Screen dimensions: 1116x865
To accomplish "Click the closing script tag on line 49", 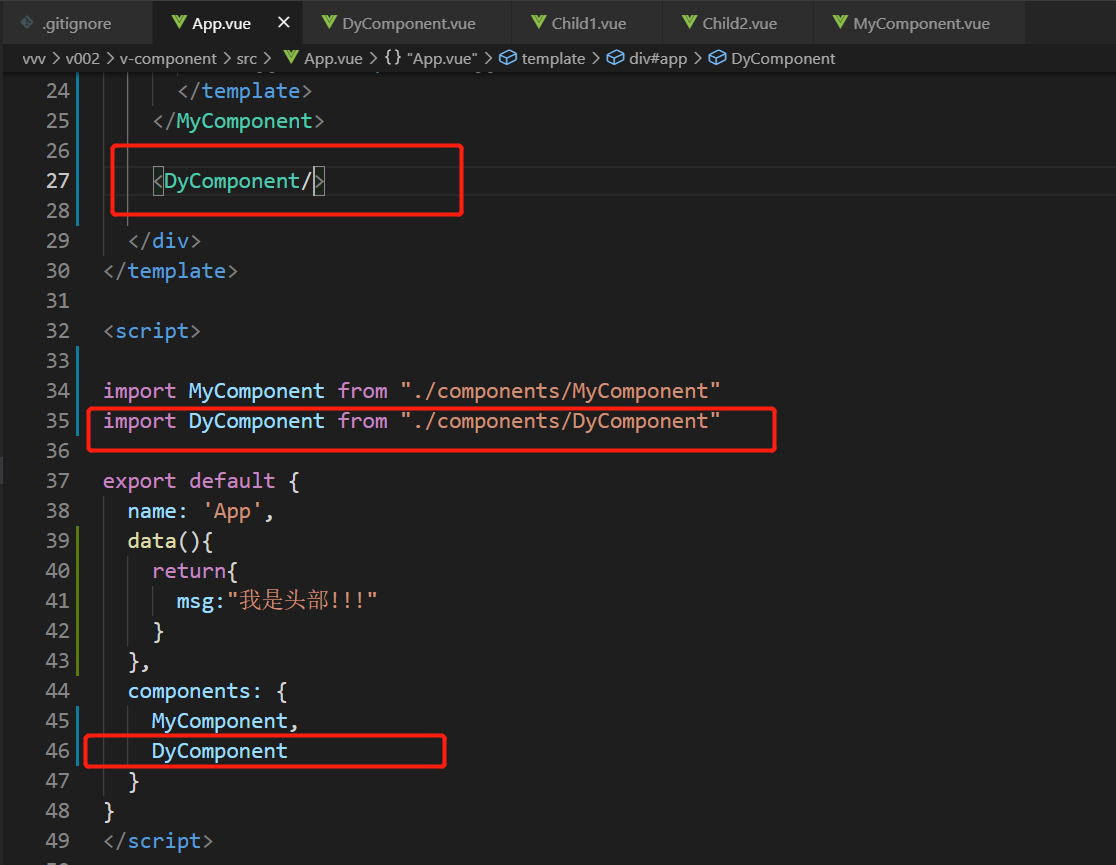I will tap(158, 841).
